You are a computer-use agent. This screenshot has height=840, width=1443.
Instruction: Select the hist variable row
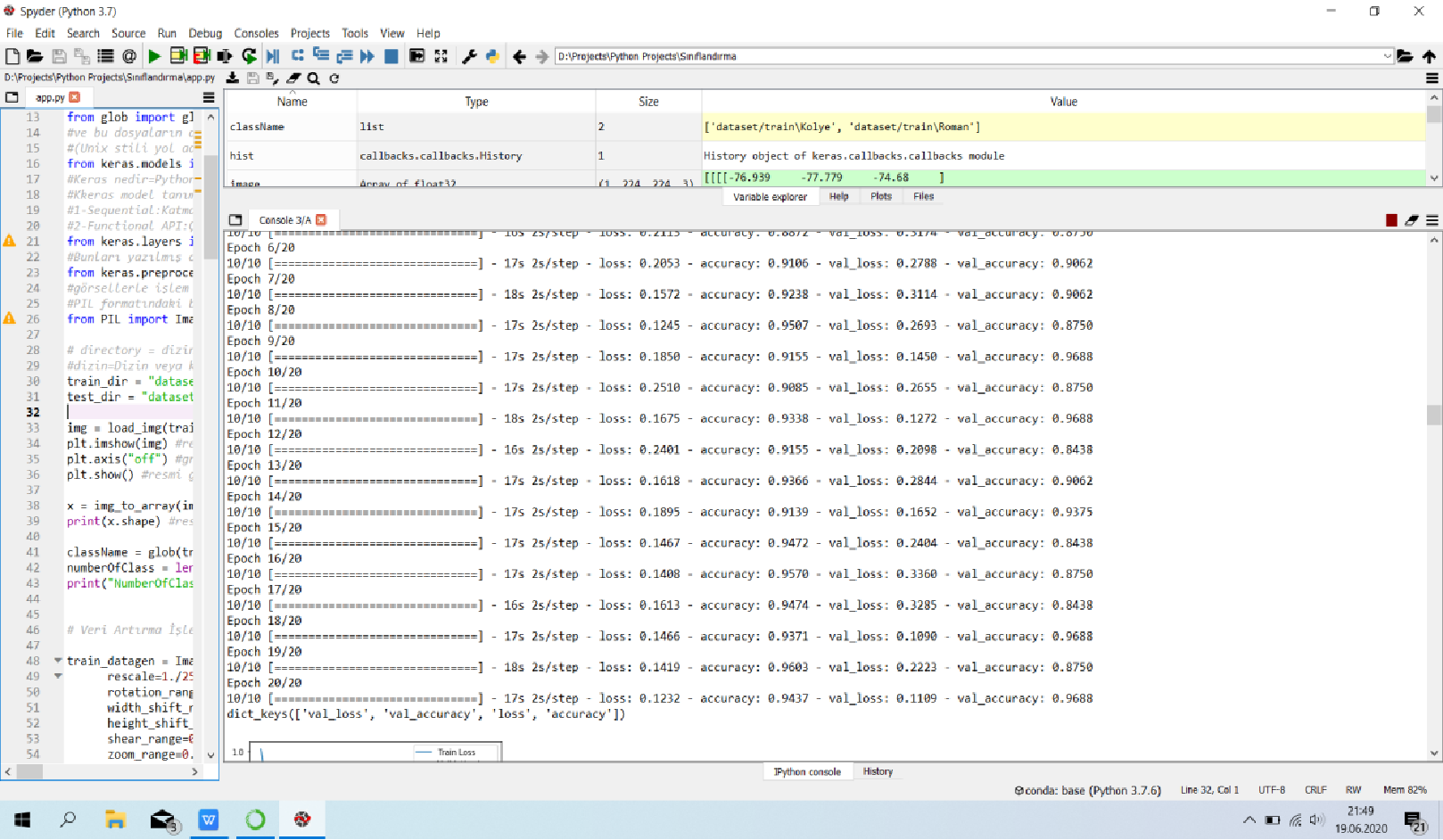point(825,156)
